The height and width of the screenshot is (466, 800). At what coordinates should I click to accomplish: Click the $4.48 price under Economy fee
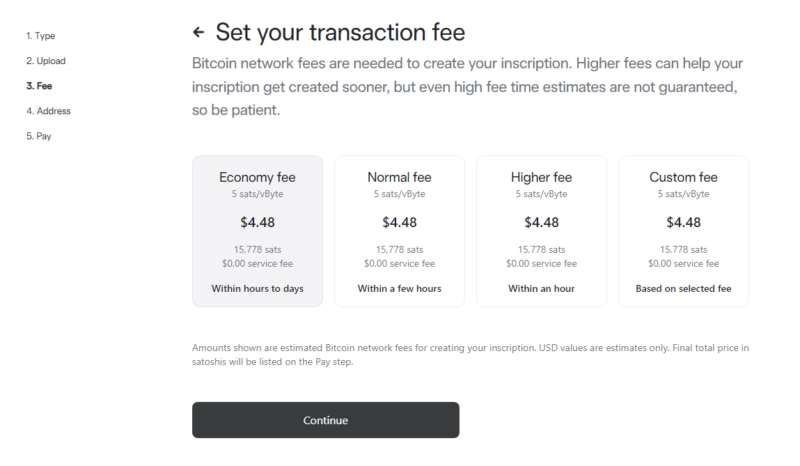[257, 222]
